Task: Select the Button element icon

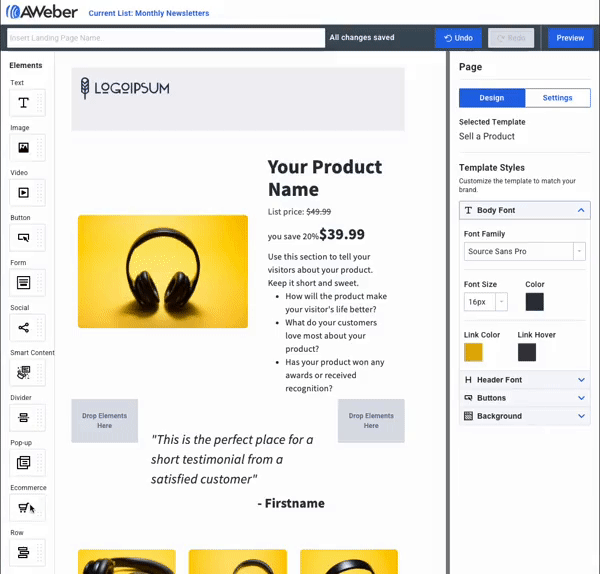Action: (x=24, y=237)
